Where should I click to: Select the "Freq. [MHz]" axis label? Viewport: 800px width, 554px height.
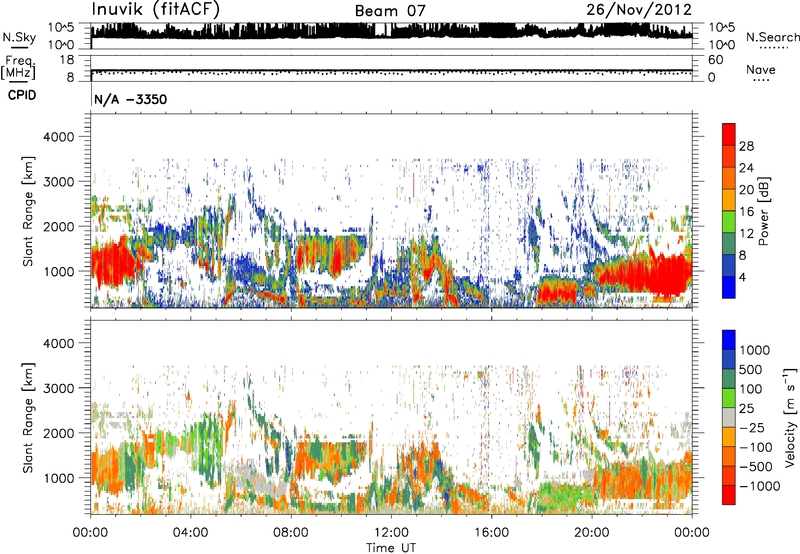point(18,68)
